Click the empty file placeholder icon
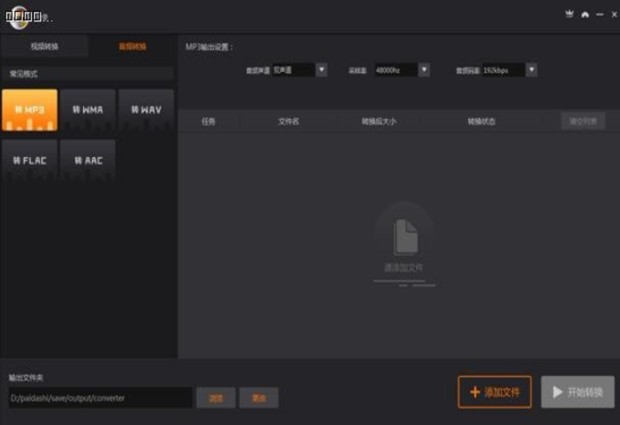Viewport: 620px width, 425px height. click(x=405, y=237)
